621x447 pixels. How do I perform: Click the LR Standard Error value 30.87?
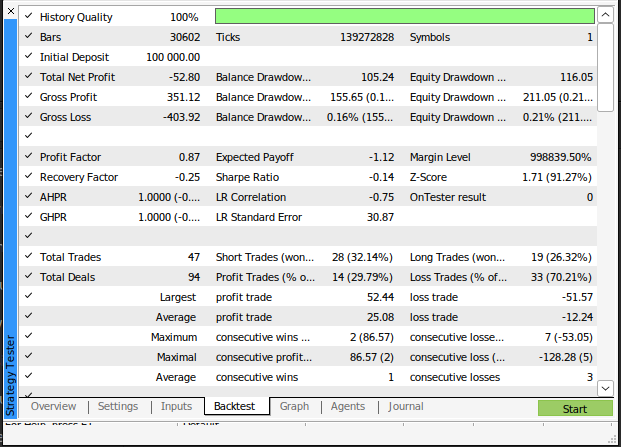[380, 217]
